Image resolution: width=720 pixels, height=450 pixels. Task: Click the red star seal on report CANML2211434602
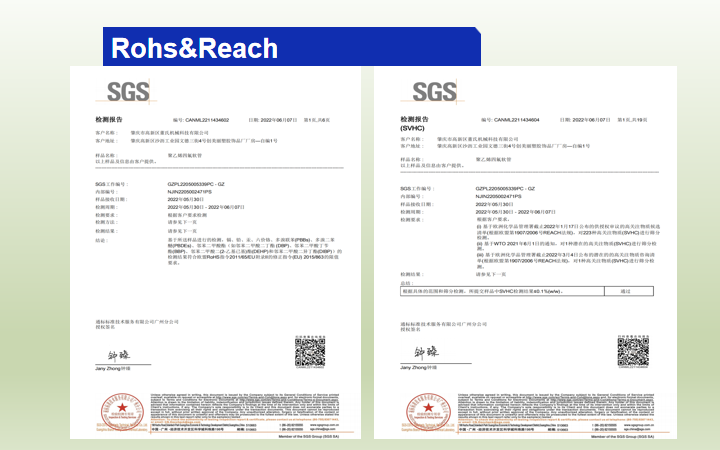pos(122,411)
